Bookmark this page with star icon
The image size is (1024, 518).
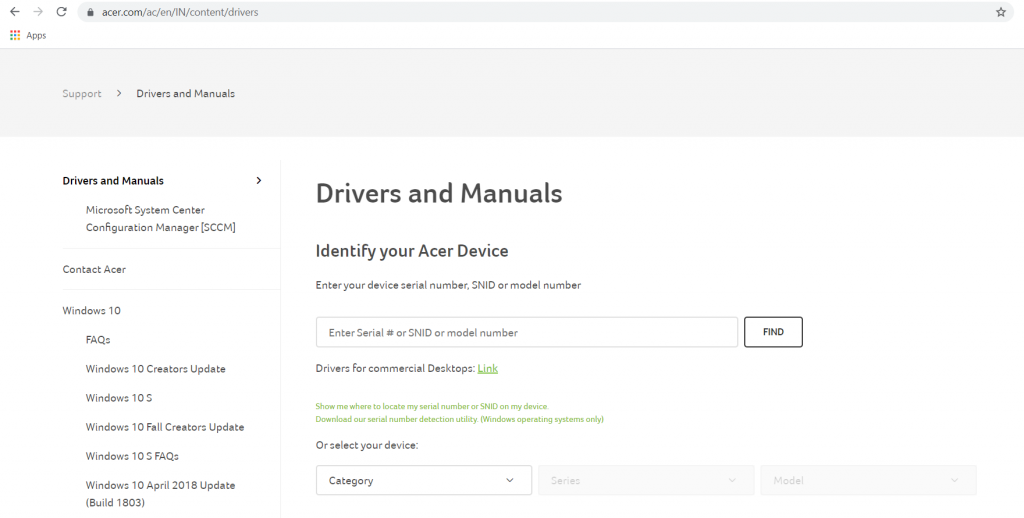tap(1000, 12)
